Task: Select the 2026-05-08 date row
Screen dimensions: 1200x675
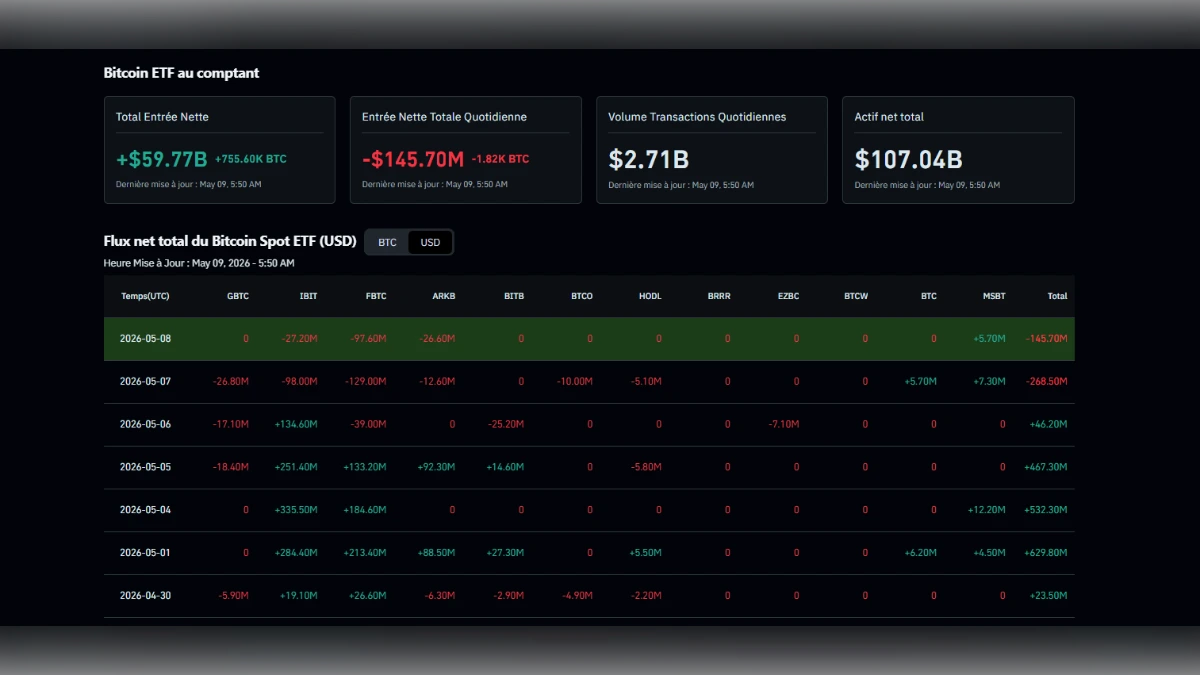Action: point(589,339)
